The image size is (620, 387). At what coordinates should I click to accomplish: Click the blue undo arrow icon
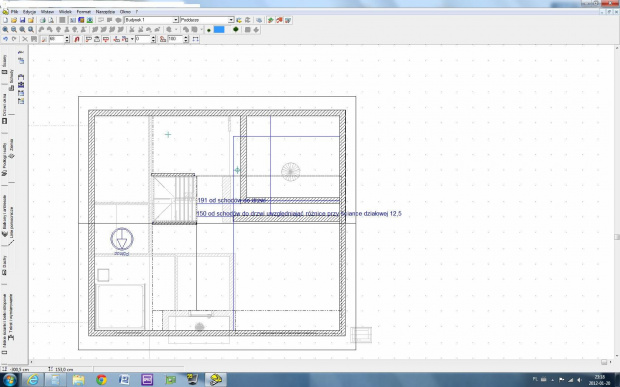pyautogui.click(x=5, y=39)
